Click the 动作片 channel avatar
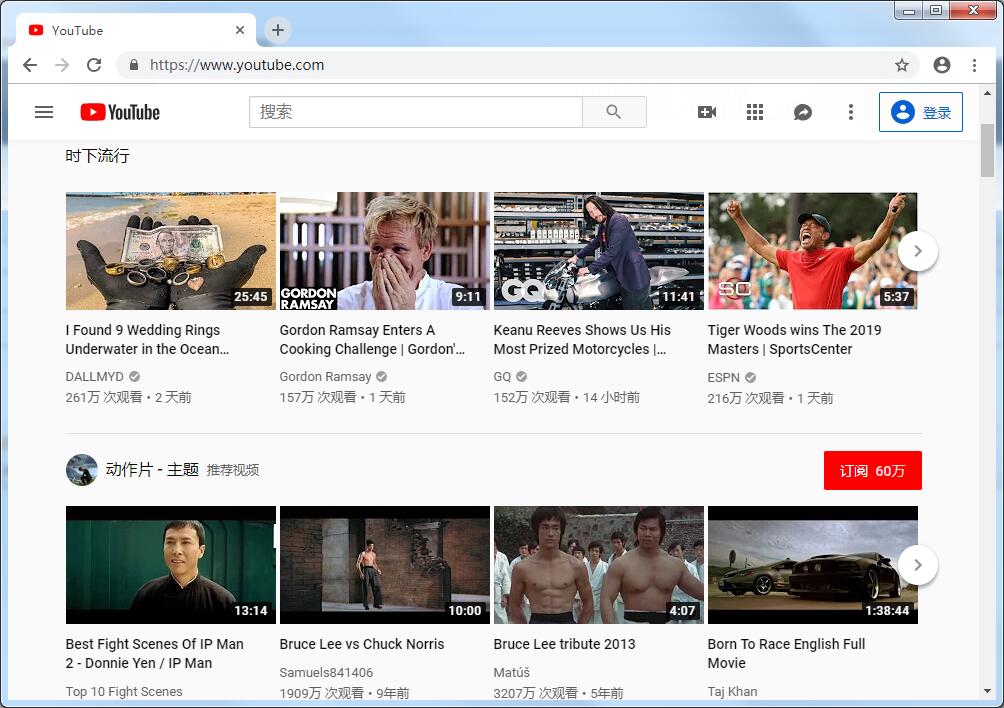The height and width of the screenshot is (708, 1004). 81,470
